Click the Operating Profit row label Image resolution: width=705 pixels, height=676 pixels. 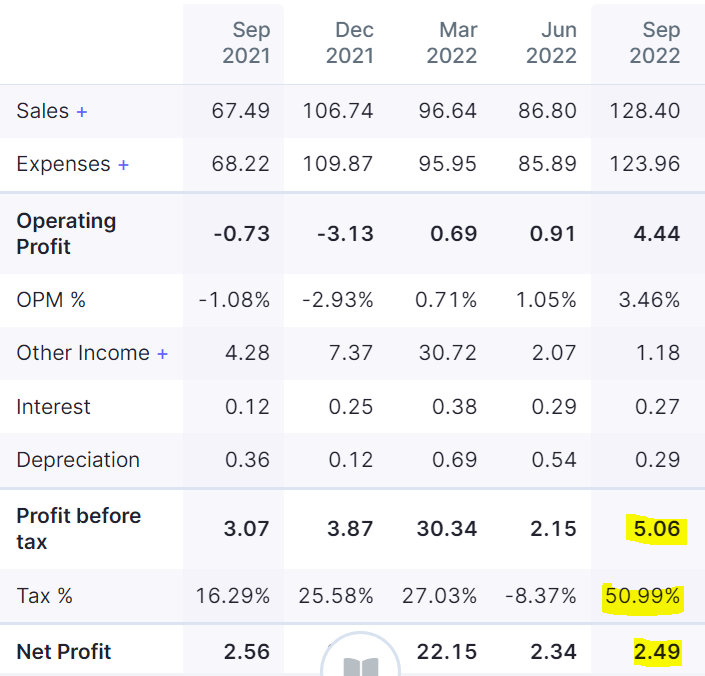coord(66,234)
